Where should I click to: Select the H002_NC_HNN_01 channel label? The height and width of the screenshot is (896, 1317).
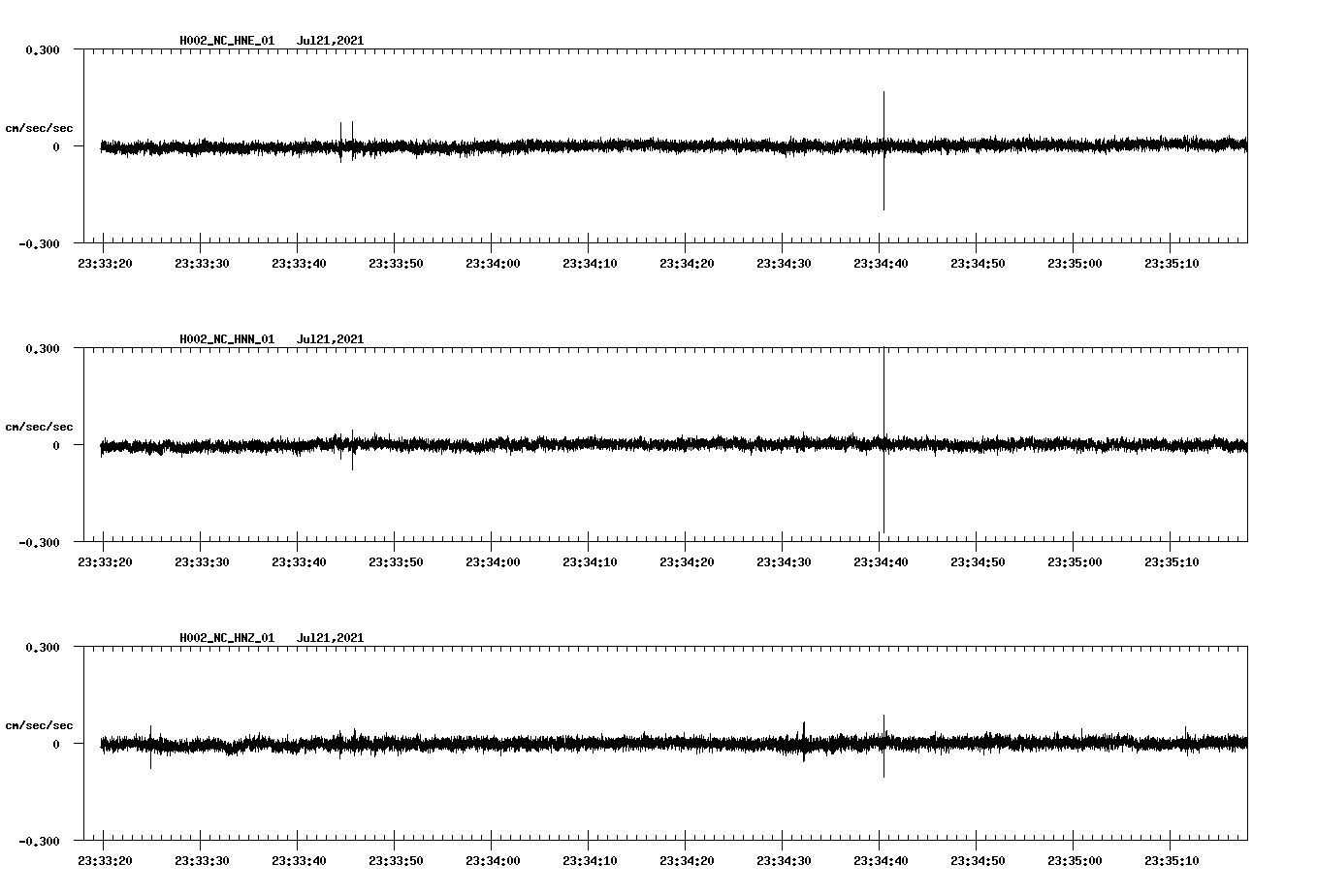[225, 338]
